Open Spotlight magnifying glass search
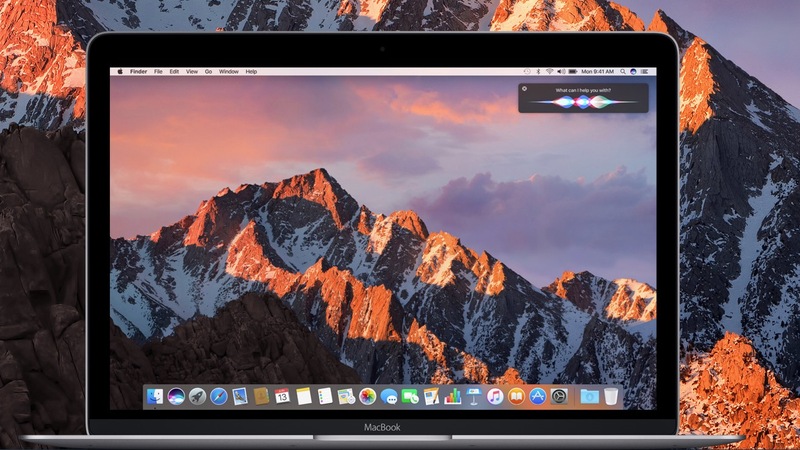 point(623,72)
